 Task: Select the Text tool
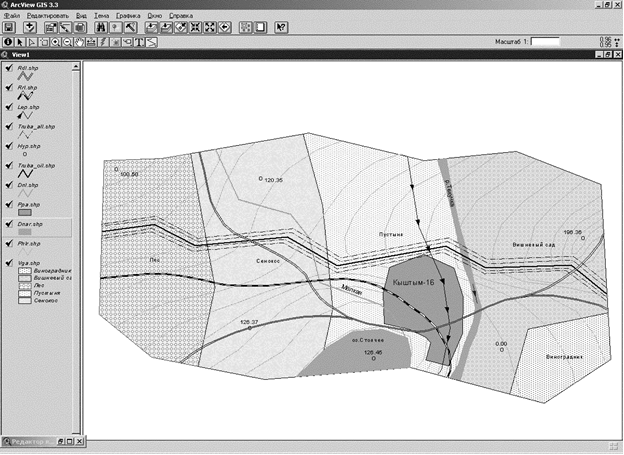[x=140, y=42]
